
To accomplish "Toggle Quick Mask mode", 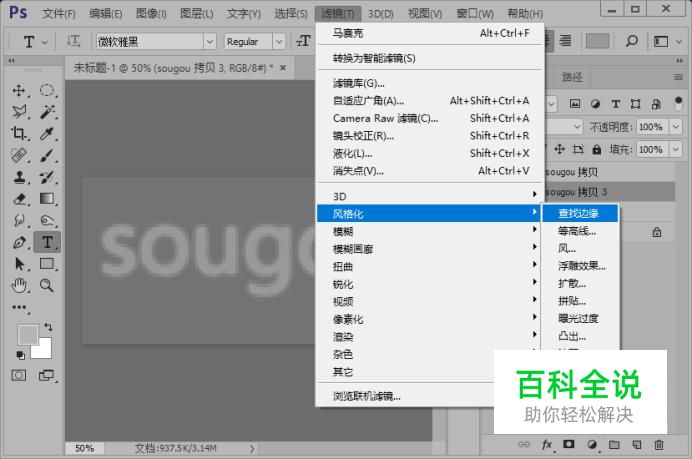I will (x=19, y=376).
